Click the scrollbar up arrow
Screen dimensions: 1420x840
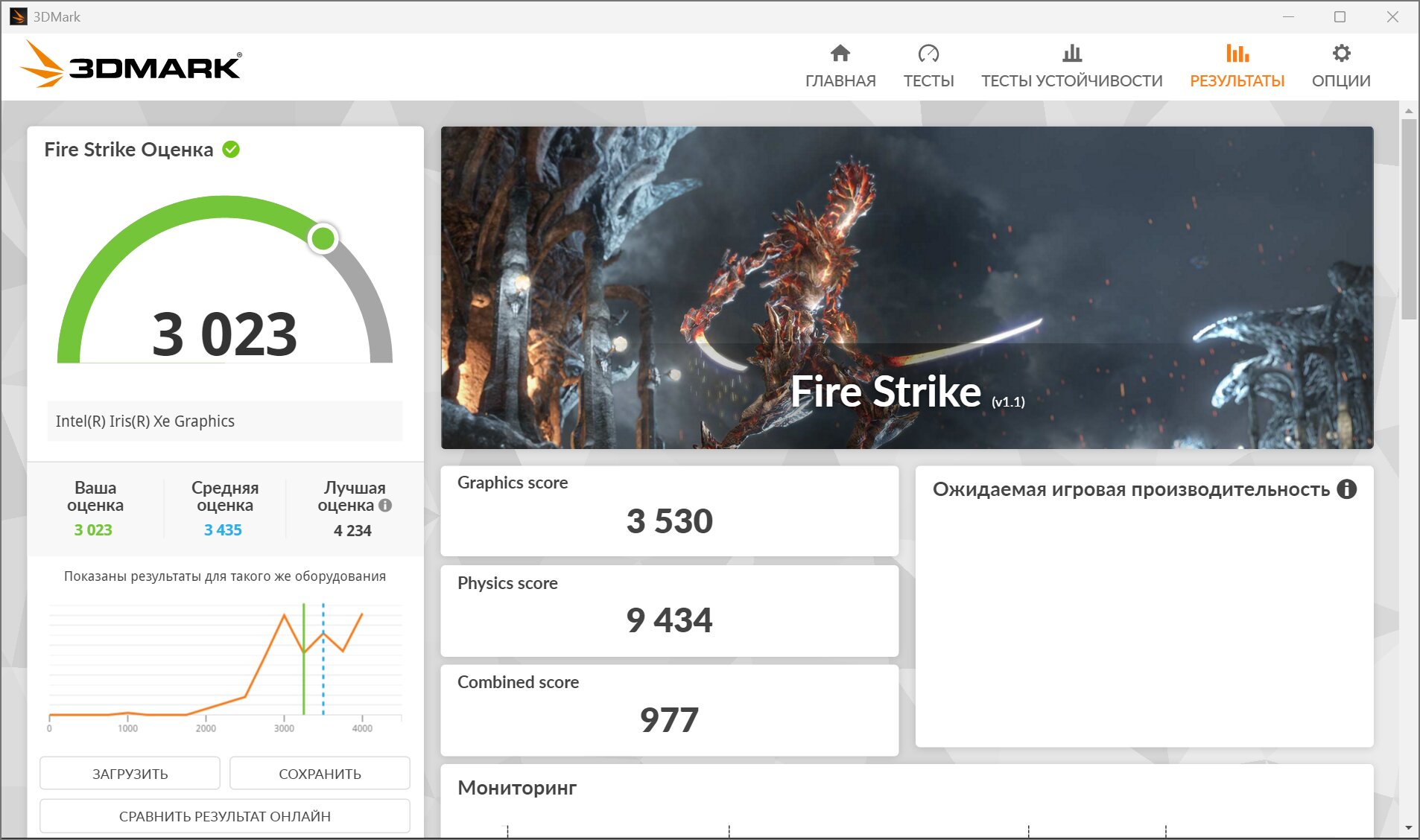tap(1408, 110)
